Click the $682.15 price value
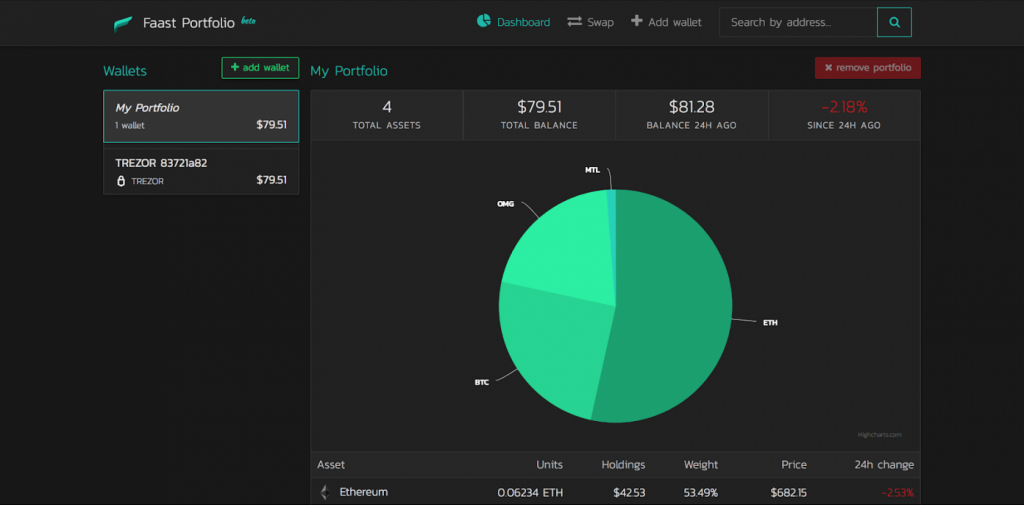 click(x=788, y=493)
